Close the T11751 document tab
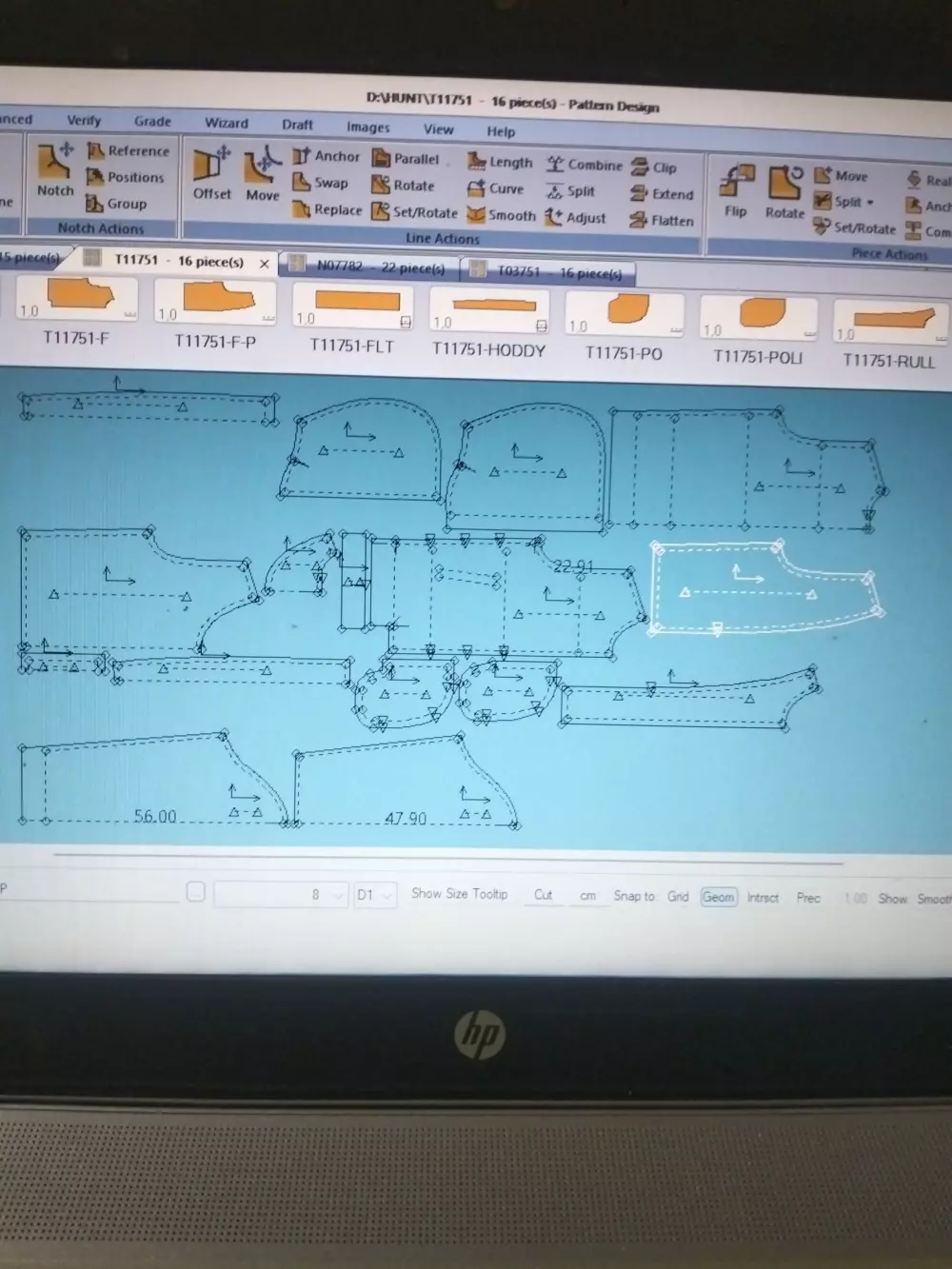 pos(265,264)
